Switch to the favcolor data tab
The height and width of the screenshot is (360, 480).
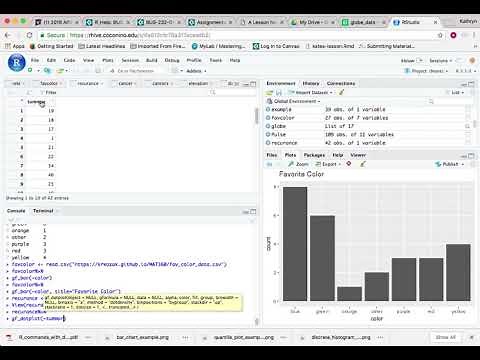pos(49,83)
